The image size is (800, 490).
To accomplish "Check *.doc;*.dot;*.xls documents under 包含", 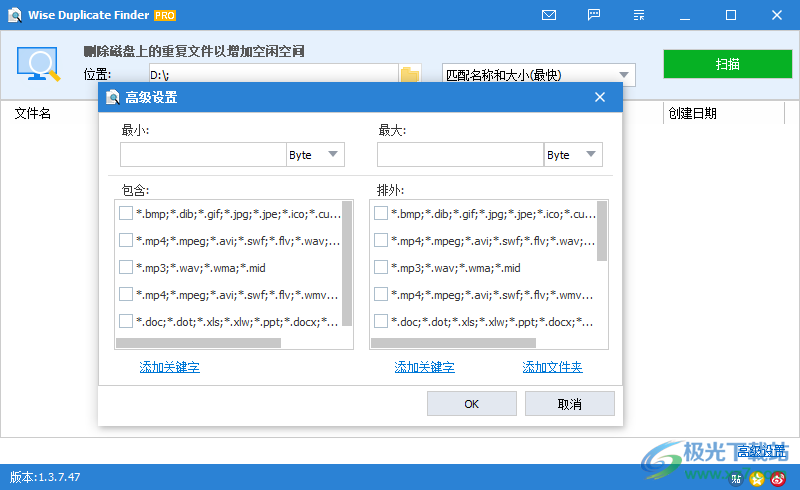I will pyautogui.click(x=126, y=322).
